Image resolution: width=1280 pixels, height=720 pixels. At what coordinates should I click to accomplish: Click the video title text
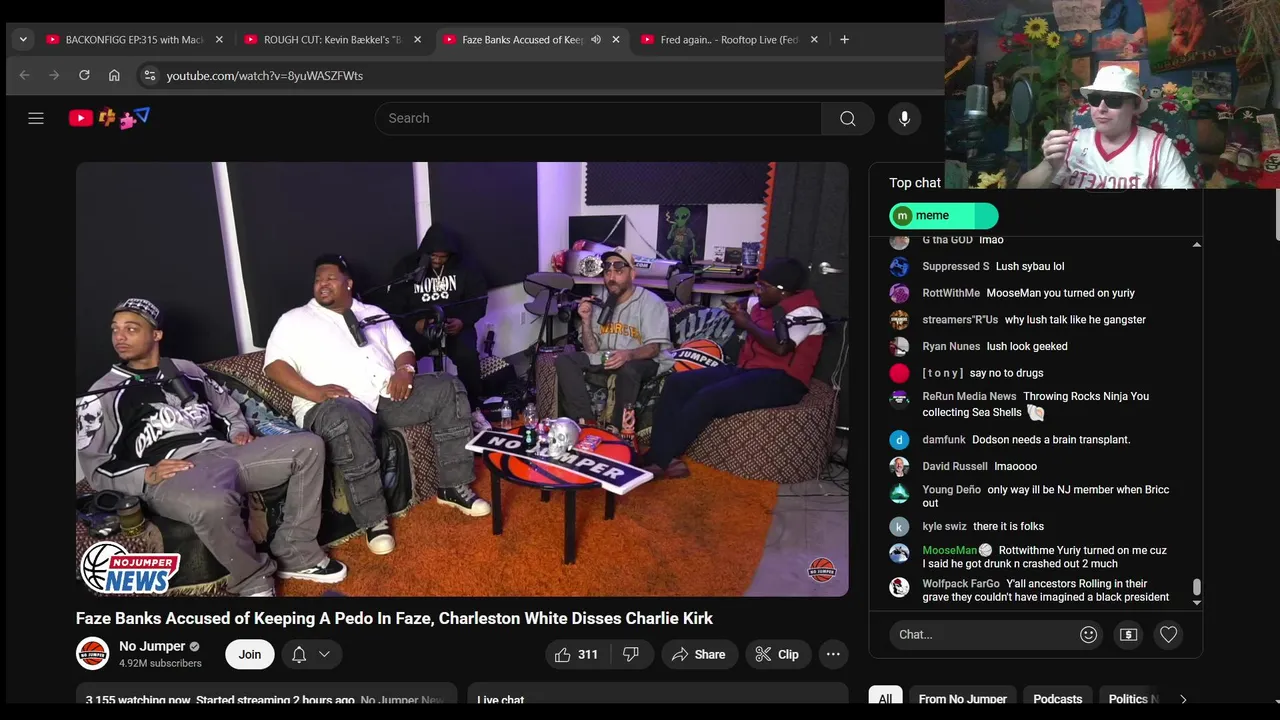394,618
